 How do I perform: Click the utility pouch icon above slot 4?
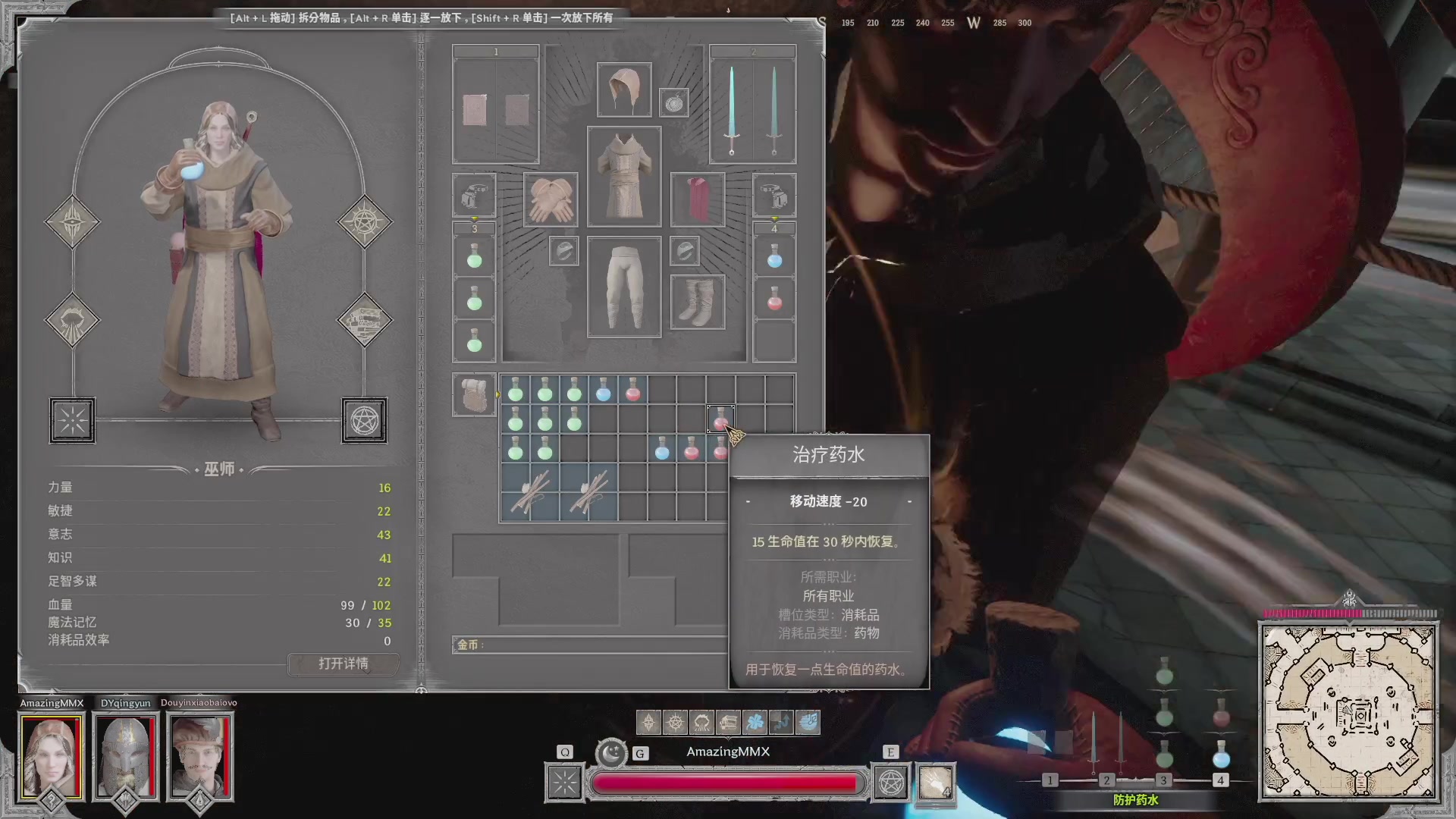coord(774,195)
